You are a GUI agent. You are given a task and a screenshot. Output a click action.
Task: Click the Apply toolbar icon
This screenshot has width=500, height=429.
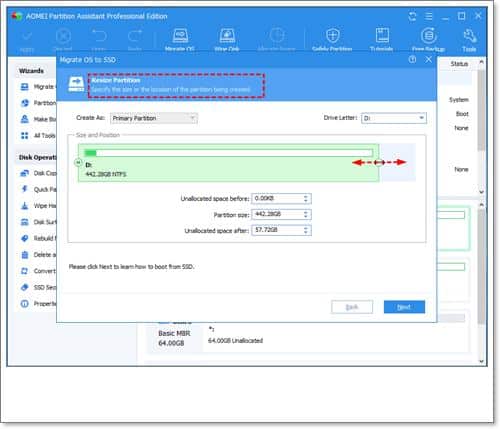coord(27,35)
